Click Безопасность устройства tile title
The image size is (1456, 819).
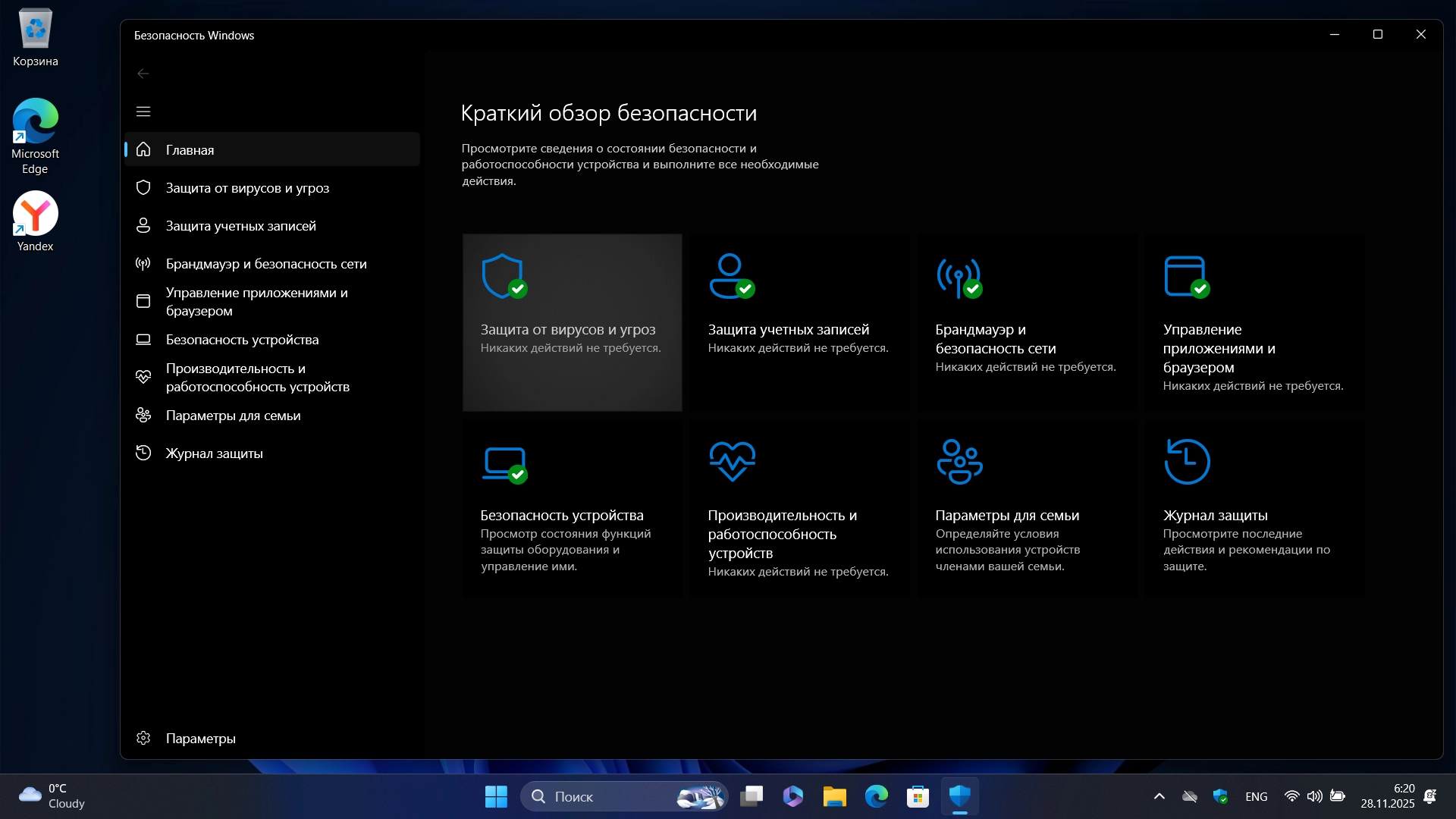[561, 516]
